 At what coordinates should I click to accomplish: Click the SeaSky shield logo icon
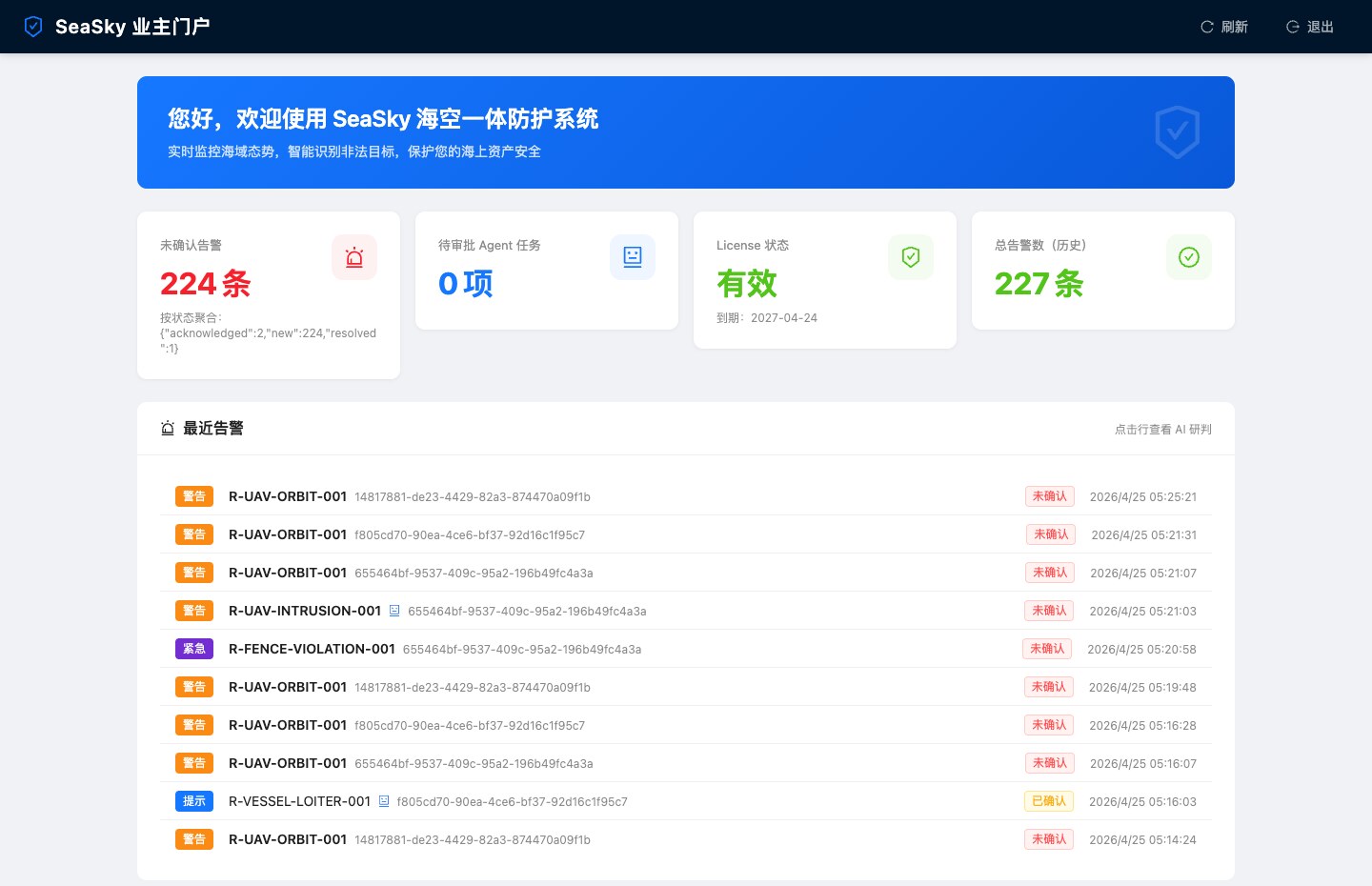(x=33, y=27)
